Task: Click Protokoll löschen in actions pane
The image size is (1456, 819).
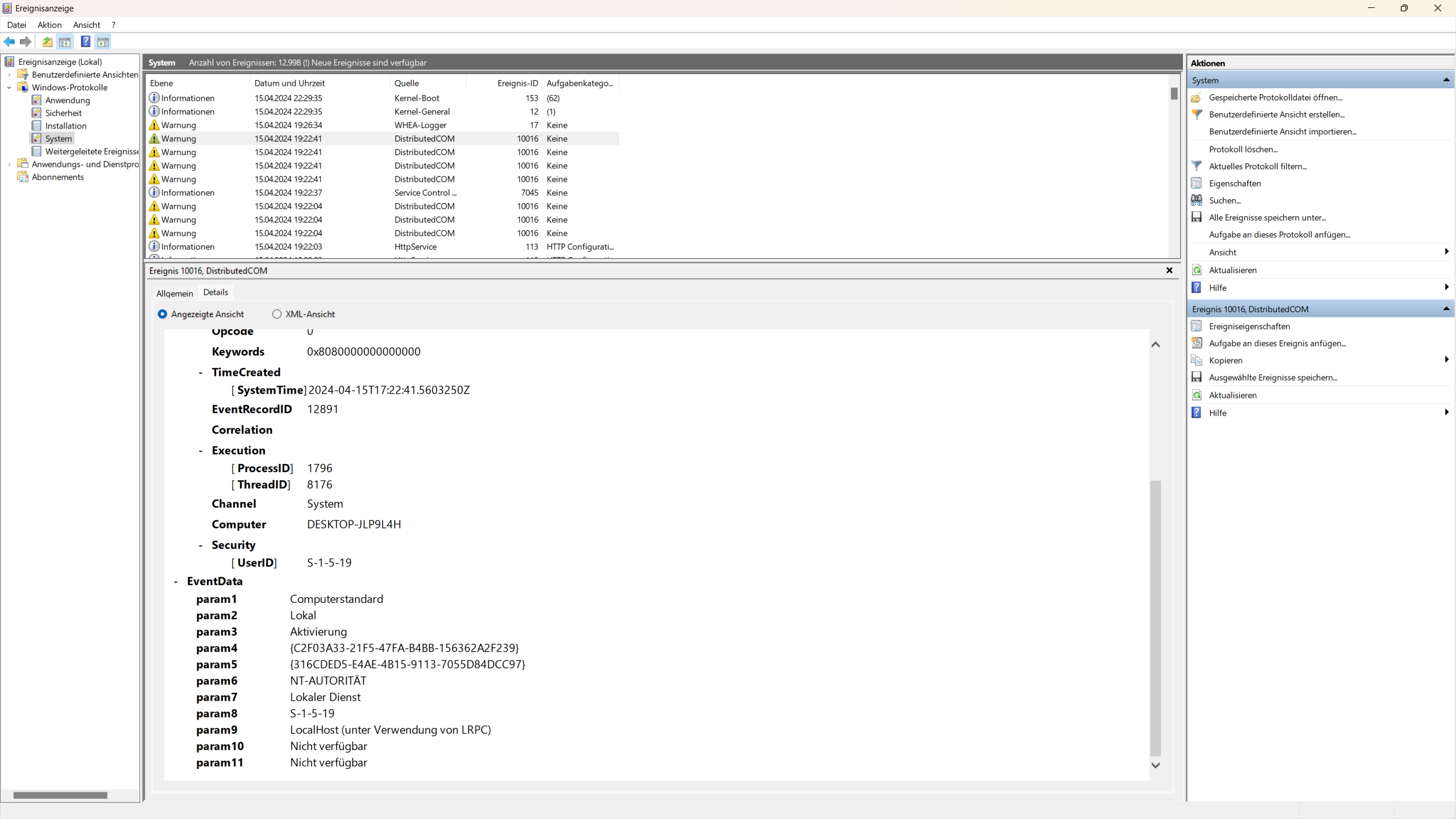Action: coord(1243,149)
